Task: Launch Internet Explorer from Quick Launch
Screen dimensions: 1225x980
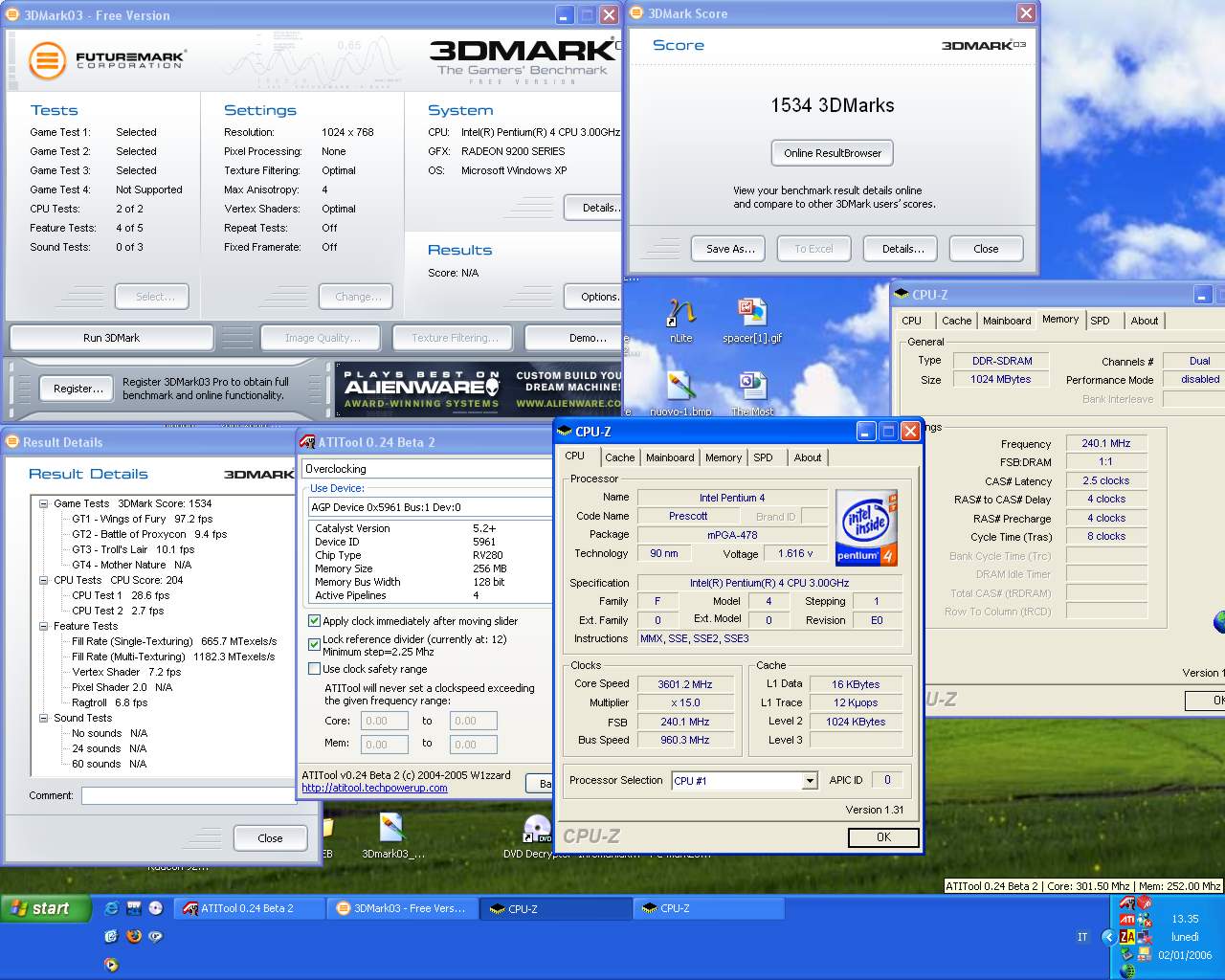Action: [x=112, y=908]
